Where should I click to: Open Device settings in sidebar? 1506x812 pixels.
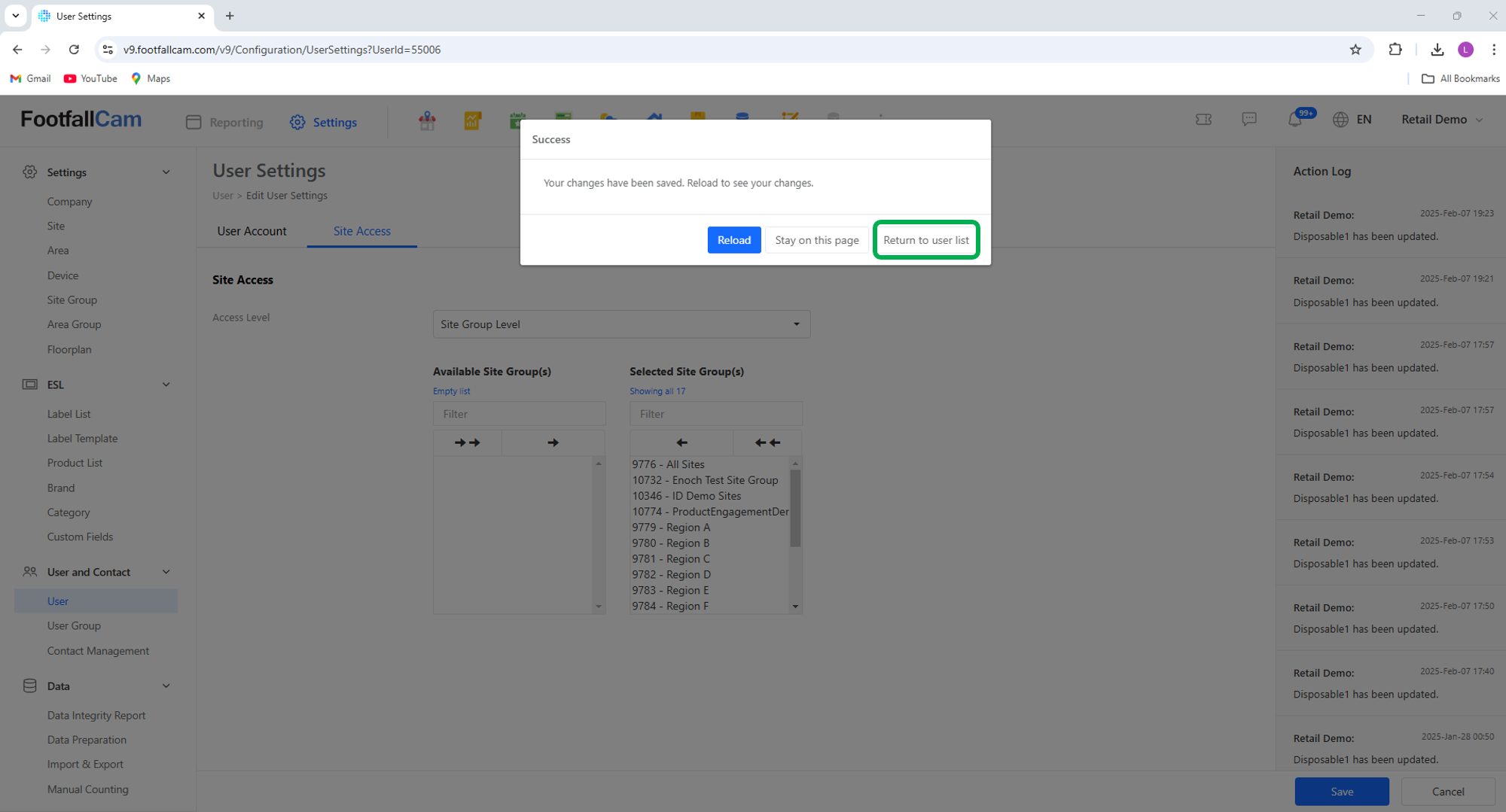(x=62, y=275)
